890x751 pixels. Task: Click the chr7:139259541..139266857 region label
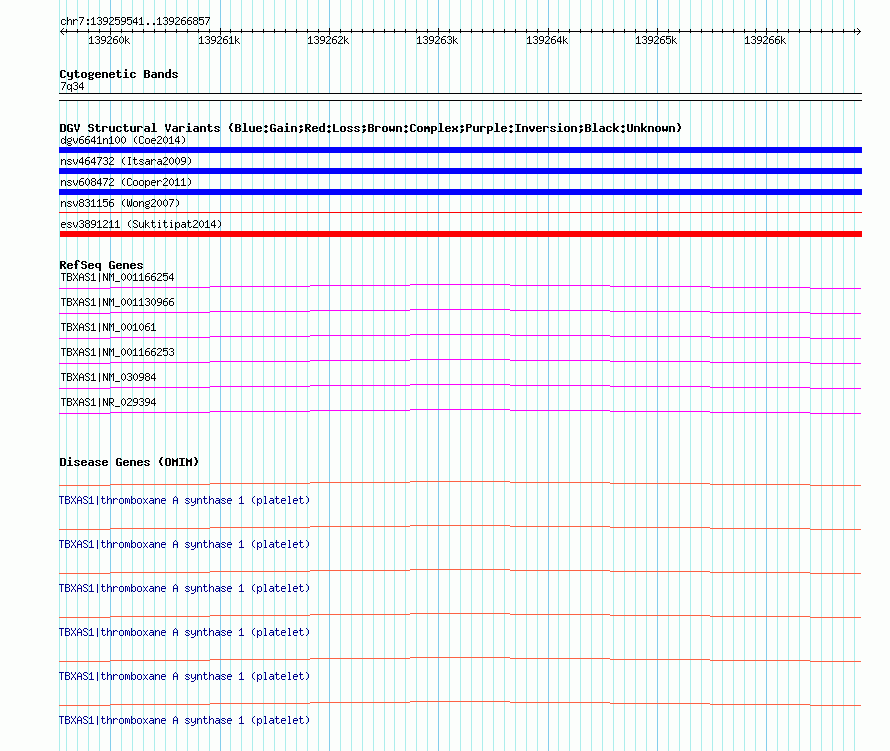[x=135, y=22]
